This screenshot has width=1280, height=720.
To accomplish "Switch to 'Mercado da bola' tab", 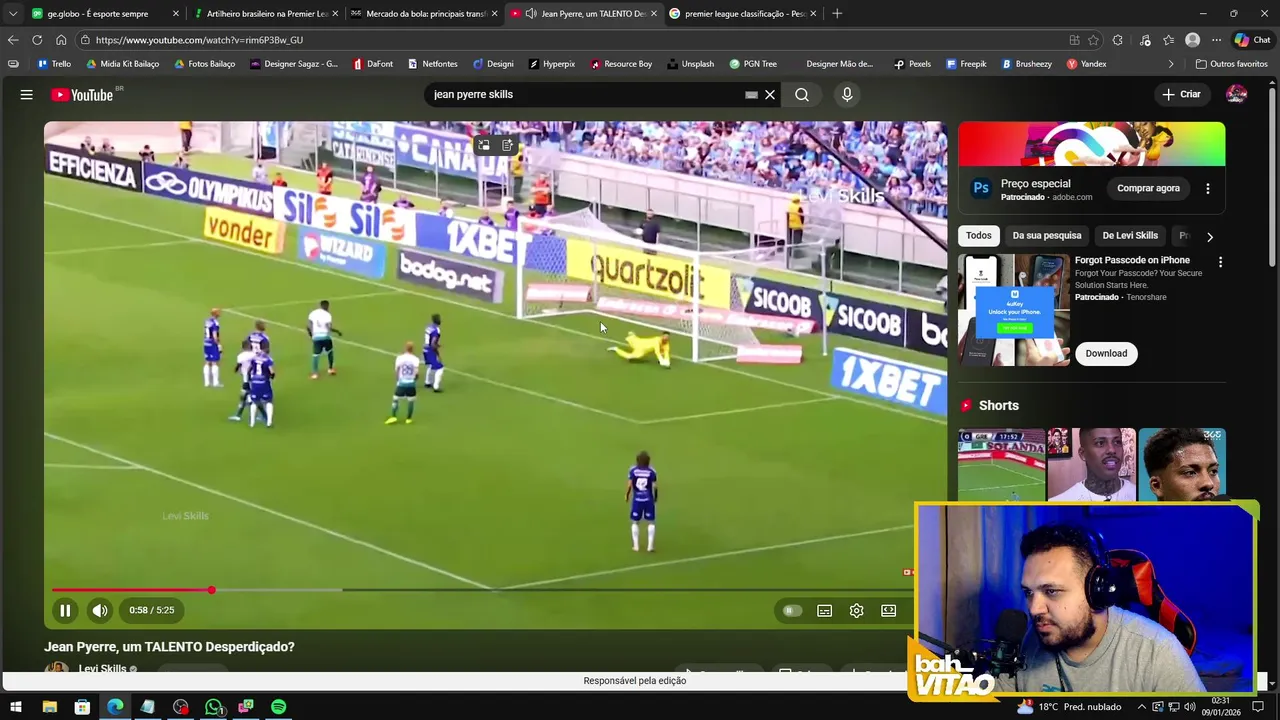I will pos(425,13).
